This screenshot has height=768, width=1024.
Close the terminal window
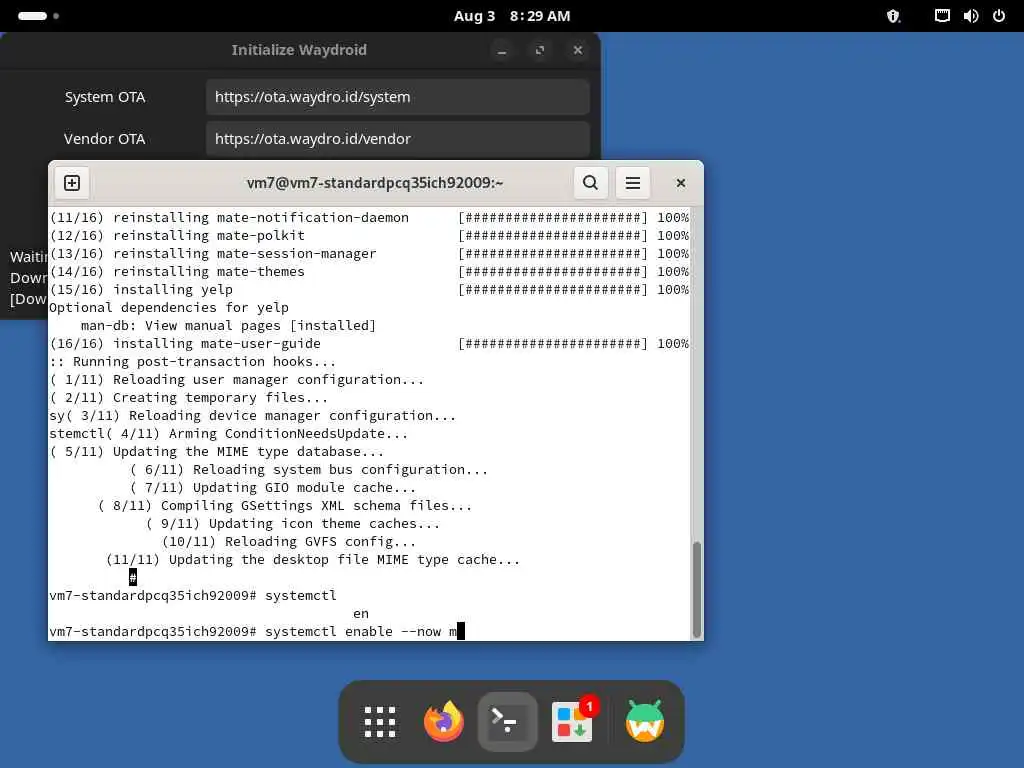[x=680, y=183]
